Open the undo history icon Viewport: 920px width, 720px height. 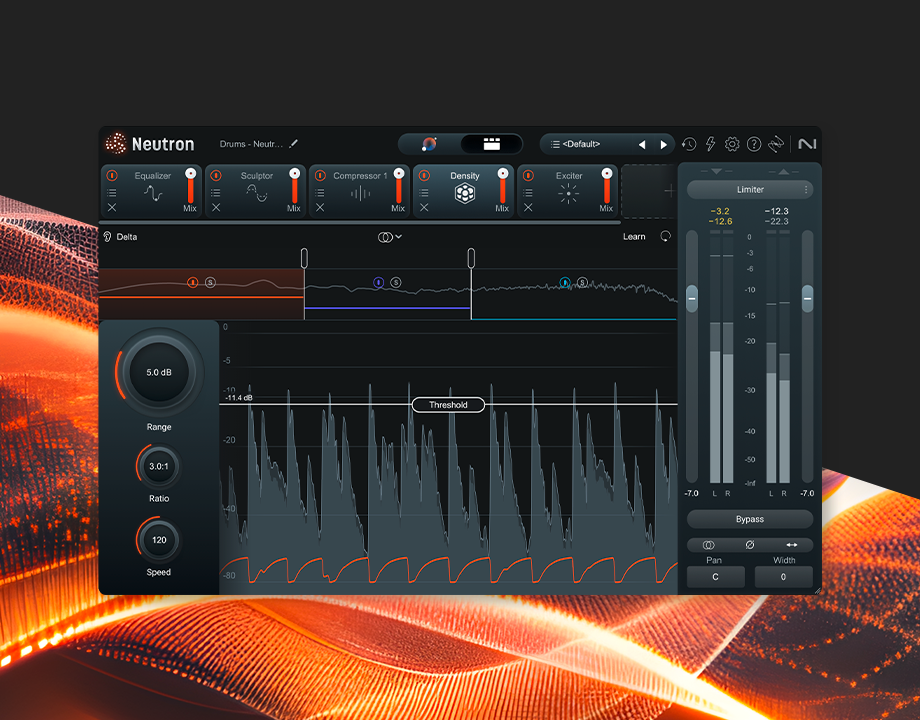coord(689,145)
